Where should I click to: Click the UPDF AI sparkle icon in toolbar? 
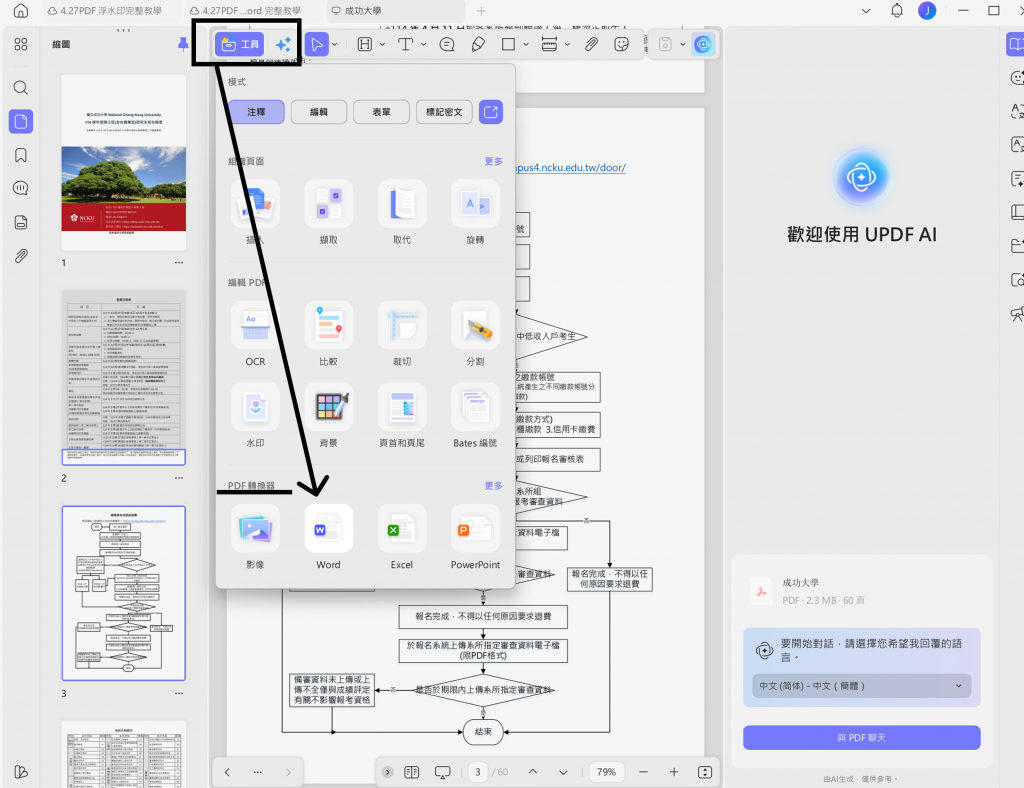(x=283, y=44)
